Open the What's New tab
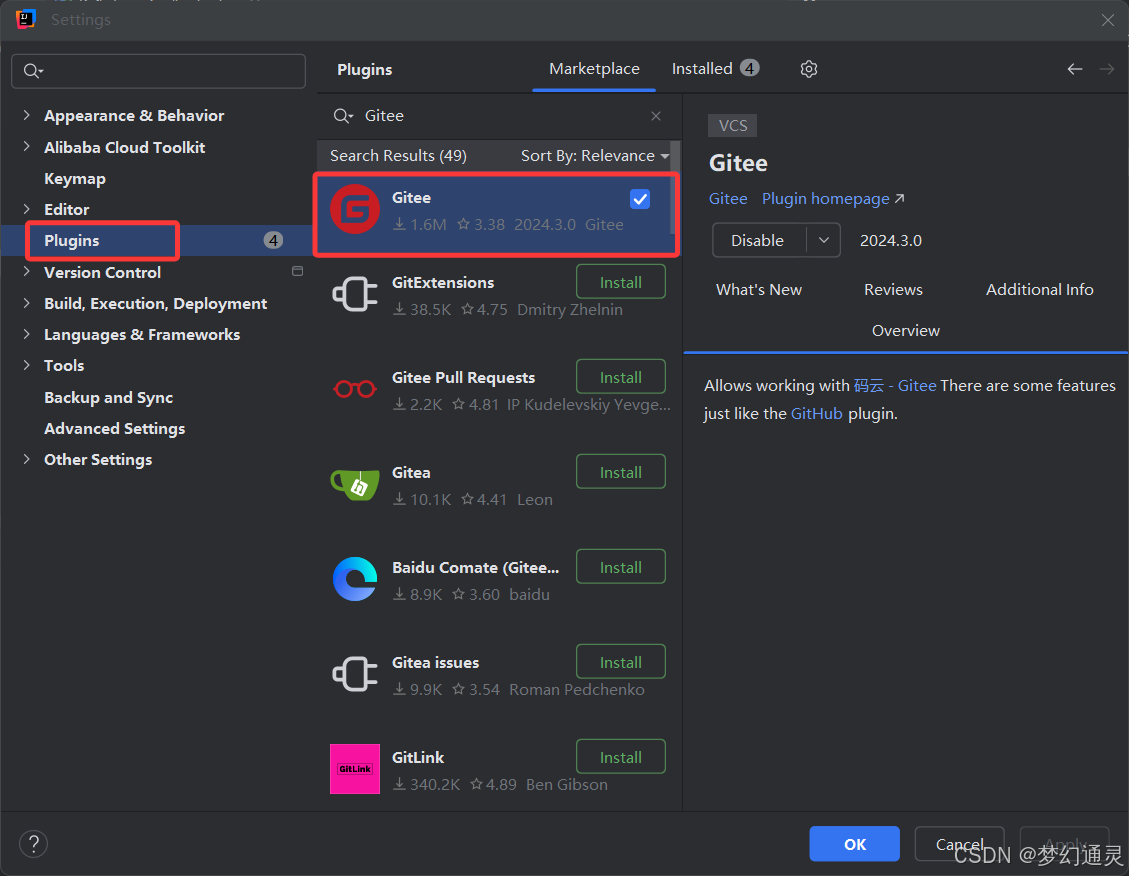The height and width of the screenshot is (876, 1129). (x=758, y=289)
